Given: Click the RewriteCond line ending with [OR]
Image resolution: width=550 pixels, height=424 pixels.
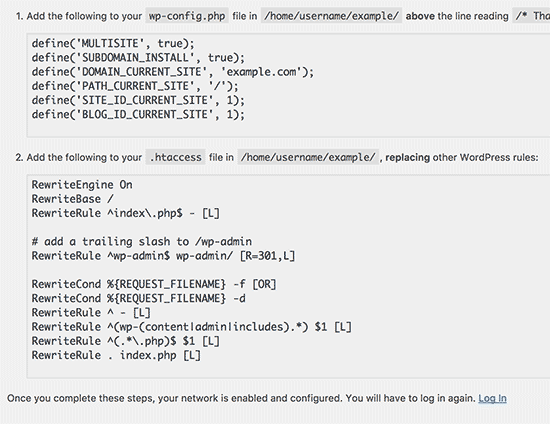Looking at the screenshot, I should tap(154, 284).
